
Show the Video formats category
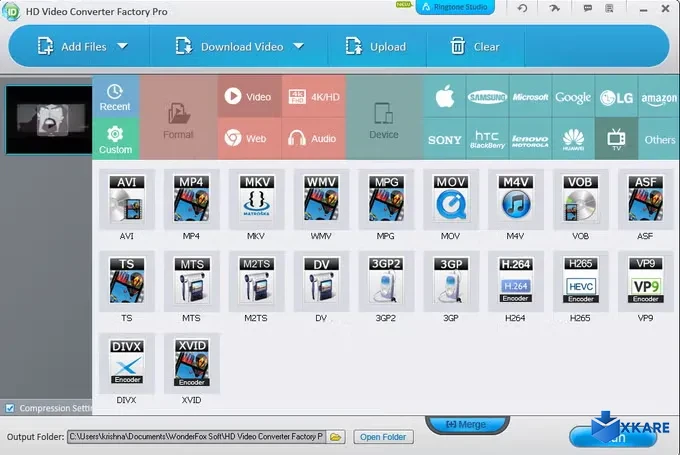249,96
